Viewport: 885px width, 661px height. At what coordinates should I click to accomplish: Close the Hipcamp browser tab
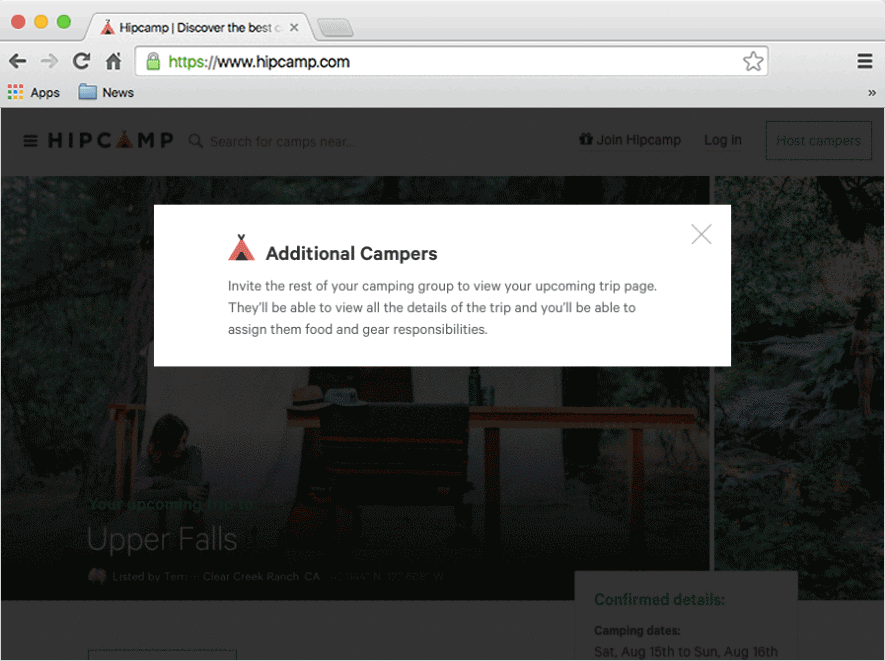(294, 27)
